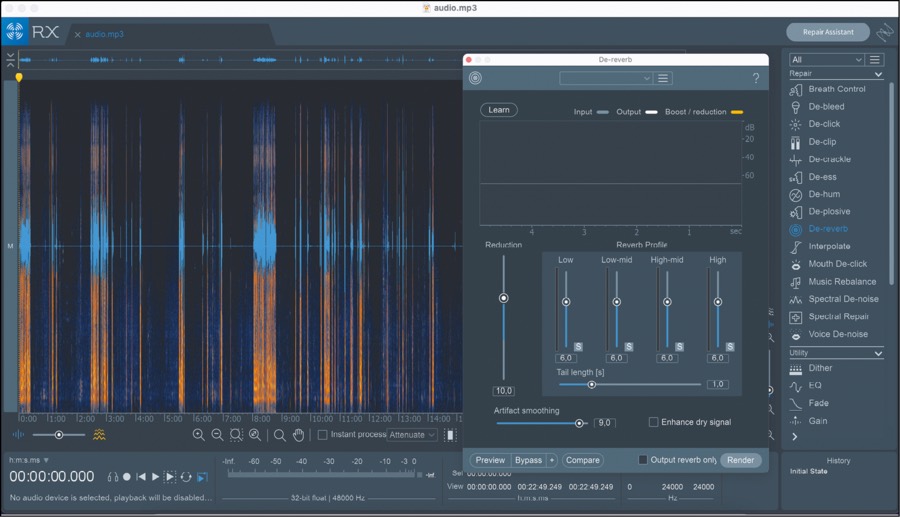Open De-reverb help question mark
The height and width of the screenshot is (517, 900).
756,78
